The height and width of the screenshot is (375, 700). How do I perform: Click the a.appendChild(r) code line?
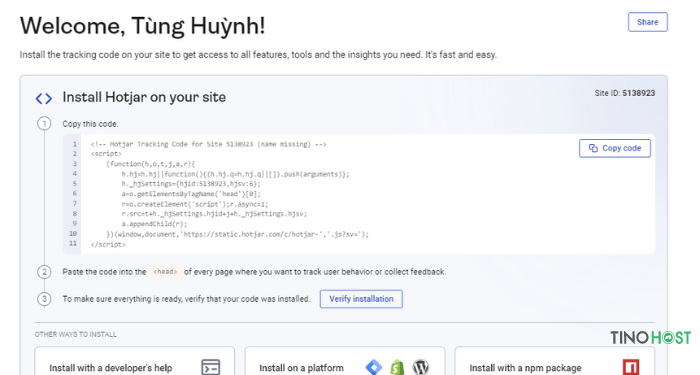[x=154, y=224]
